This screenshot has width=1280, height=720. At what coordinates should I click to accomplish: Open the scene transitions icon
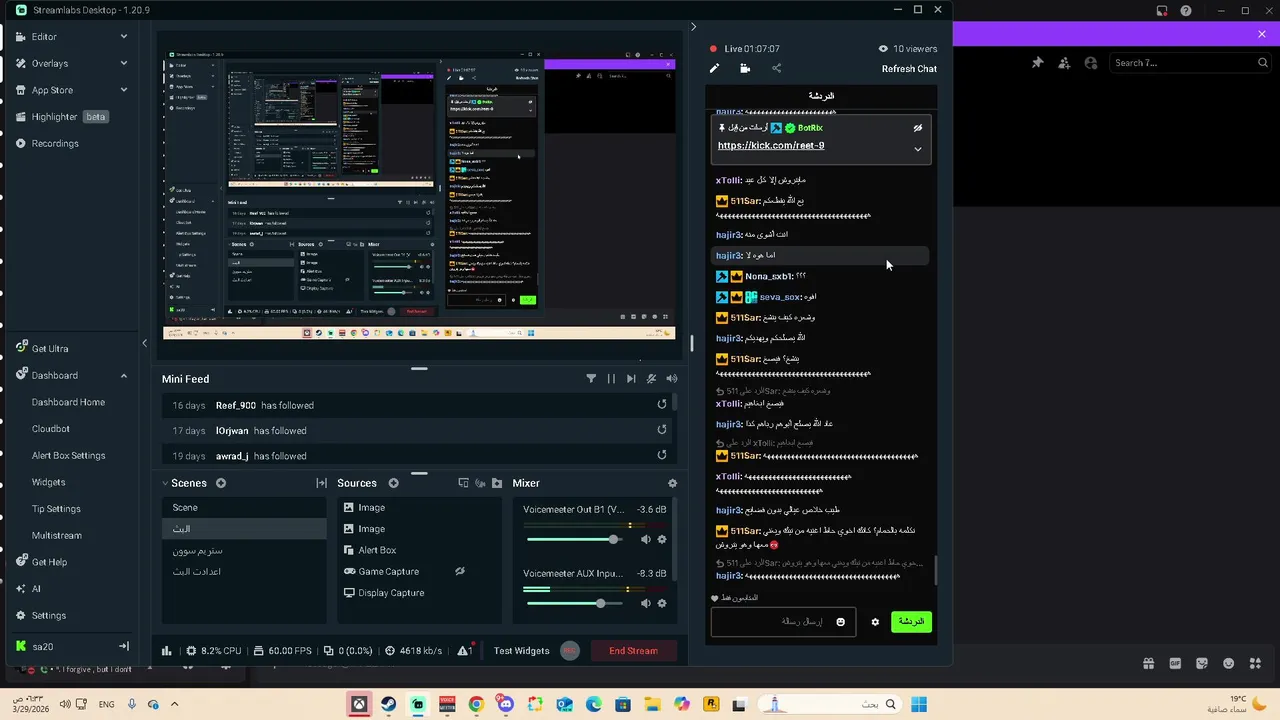click(x=321, y=483)
